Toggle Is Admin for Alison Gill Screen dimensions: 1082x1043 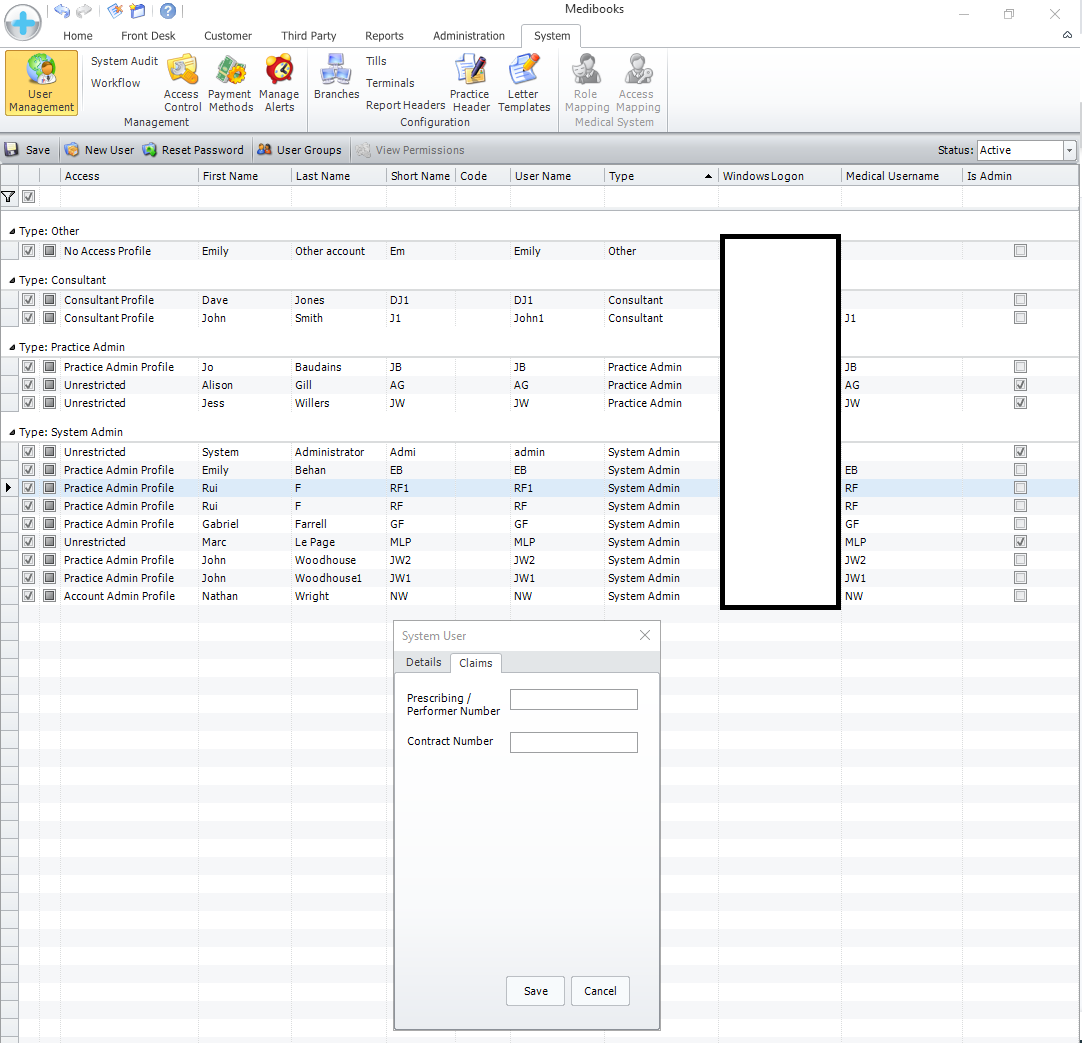[1020, 385]
